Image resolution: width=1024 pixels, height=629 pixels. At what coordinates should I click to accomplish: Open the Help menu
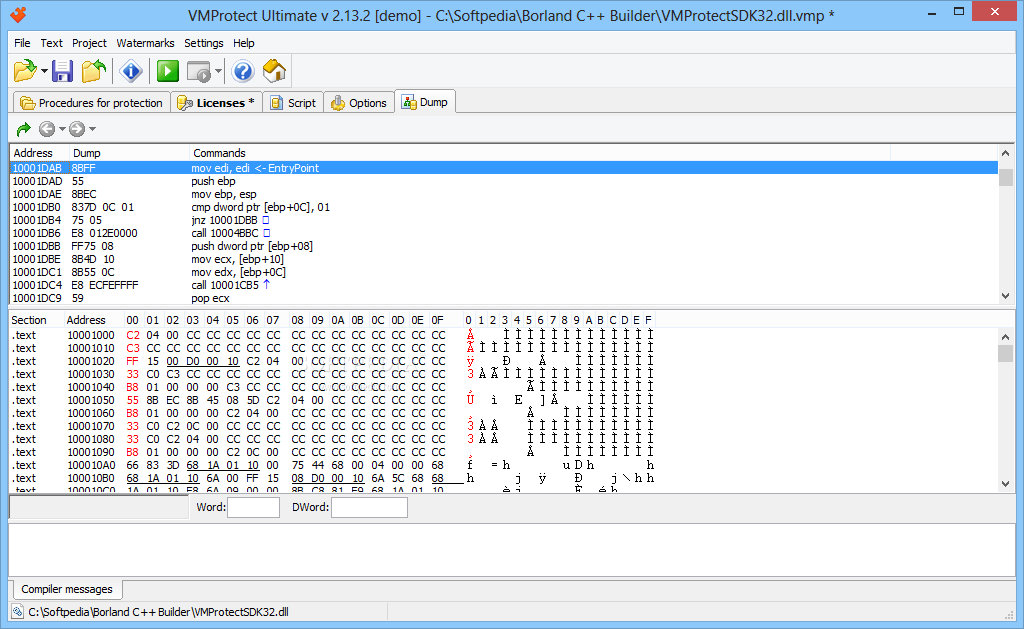coord(244,43)
